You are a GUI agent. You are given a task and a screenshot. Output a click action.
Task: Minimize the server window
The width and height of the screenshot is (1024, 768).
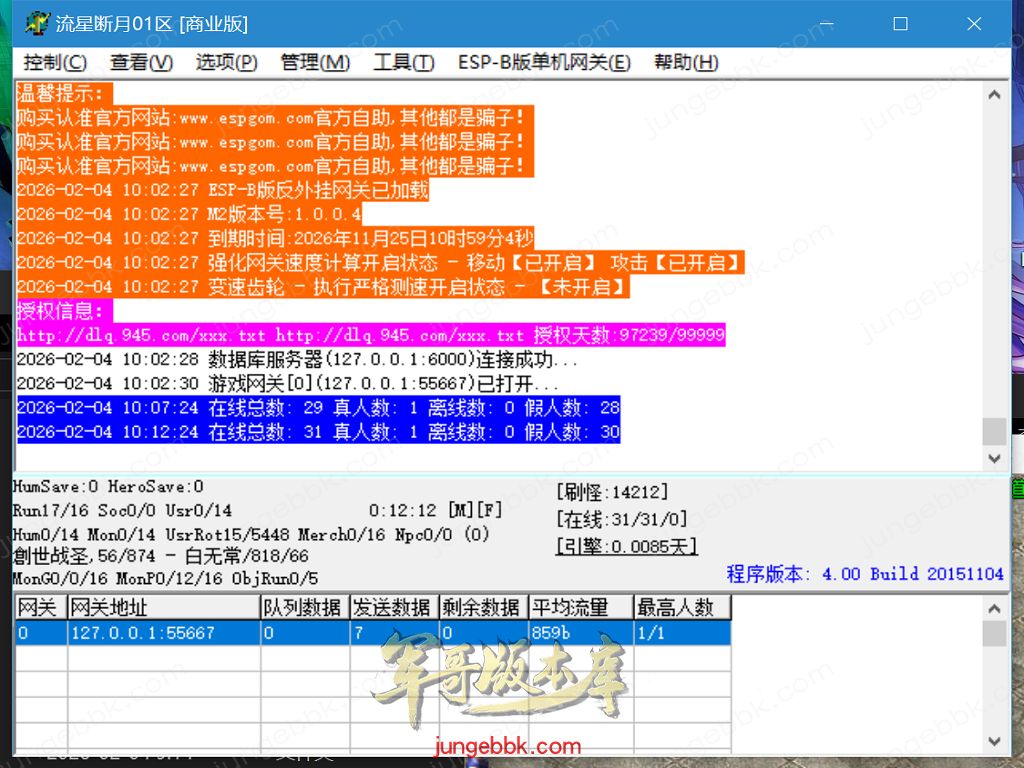[826, 23]
